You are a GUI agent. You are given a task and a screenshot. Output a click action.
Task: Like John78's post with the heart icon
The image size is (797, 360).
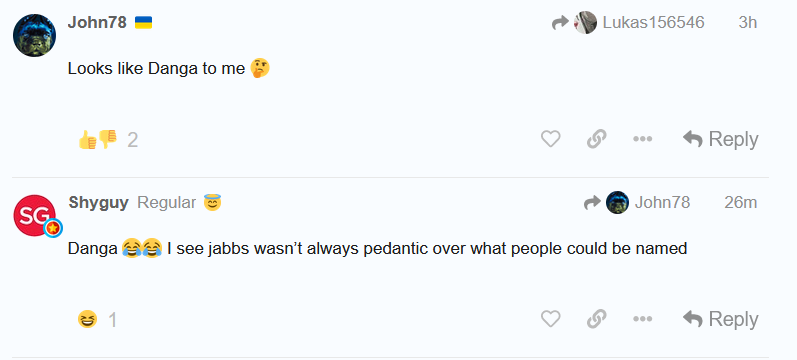point(550,139)
